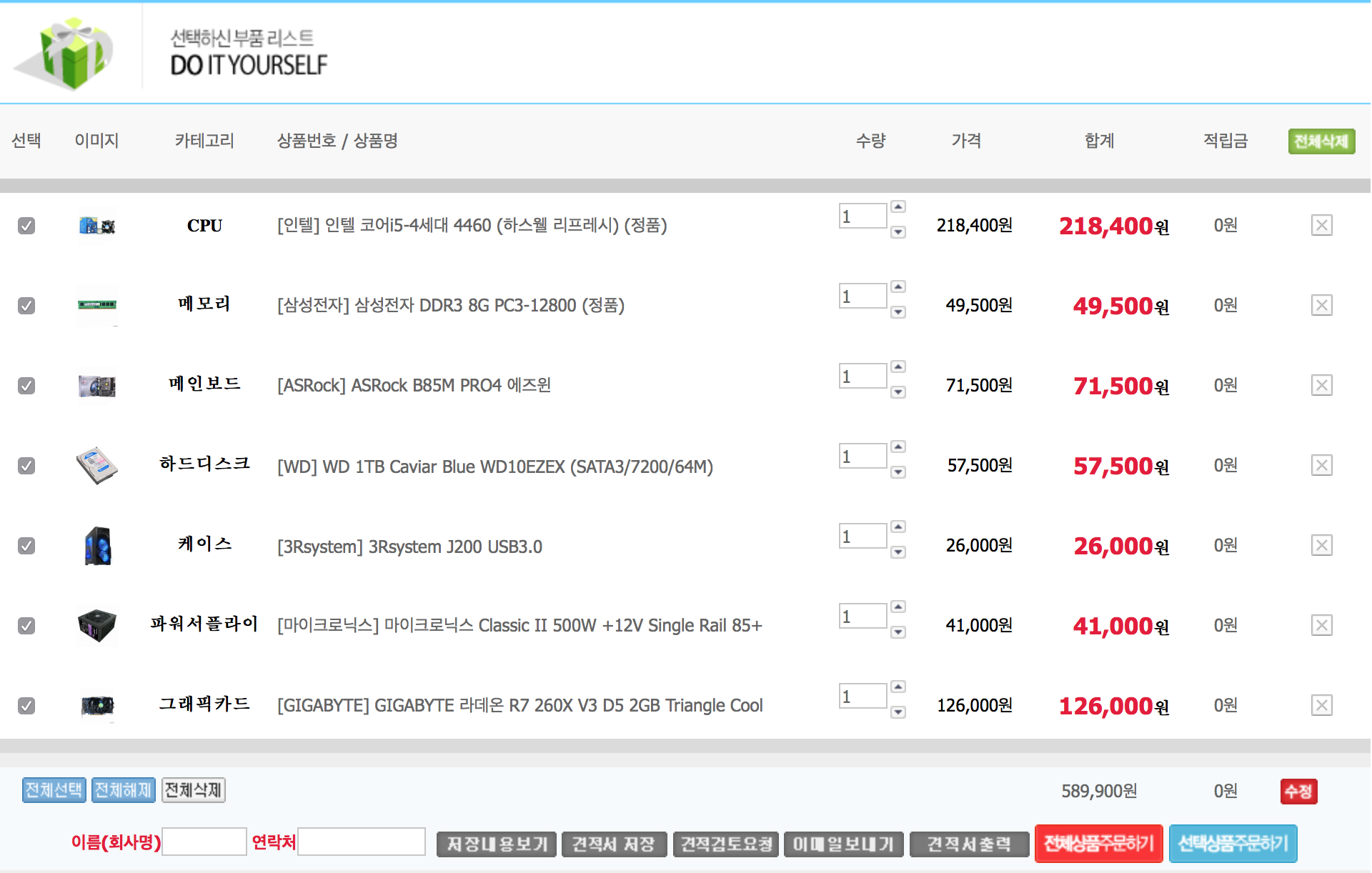This screenshot has width=1372, height=873.
Task: Open 견적서 저장 to save quote
Action: click(x=614, y=844)
